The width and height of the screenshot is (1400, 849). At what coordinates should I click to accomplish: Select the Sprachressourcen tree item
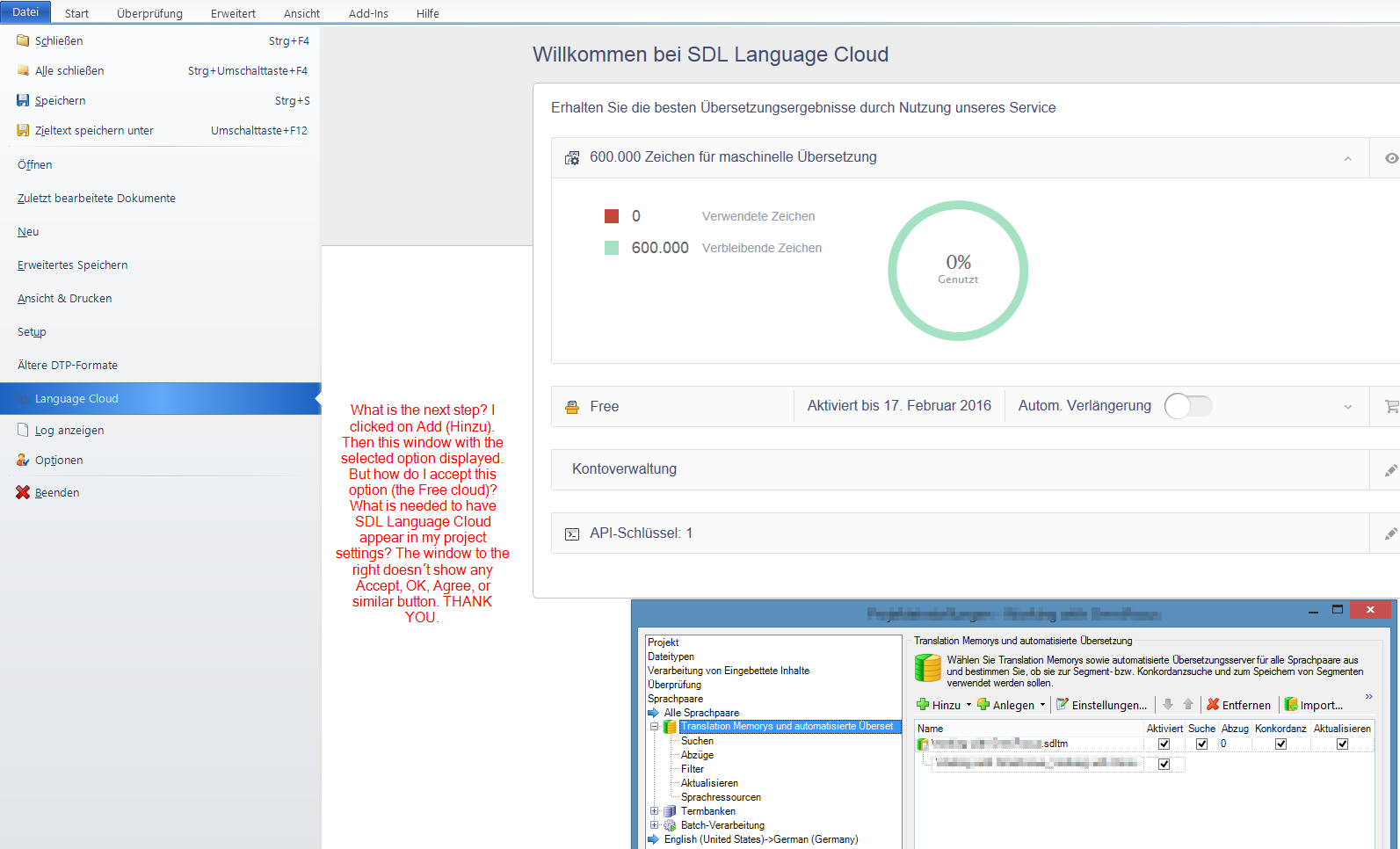click(721, 797)
